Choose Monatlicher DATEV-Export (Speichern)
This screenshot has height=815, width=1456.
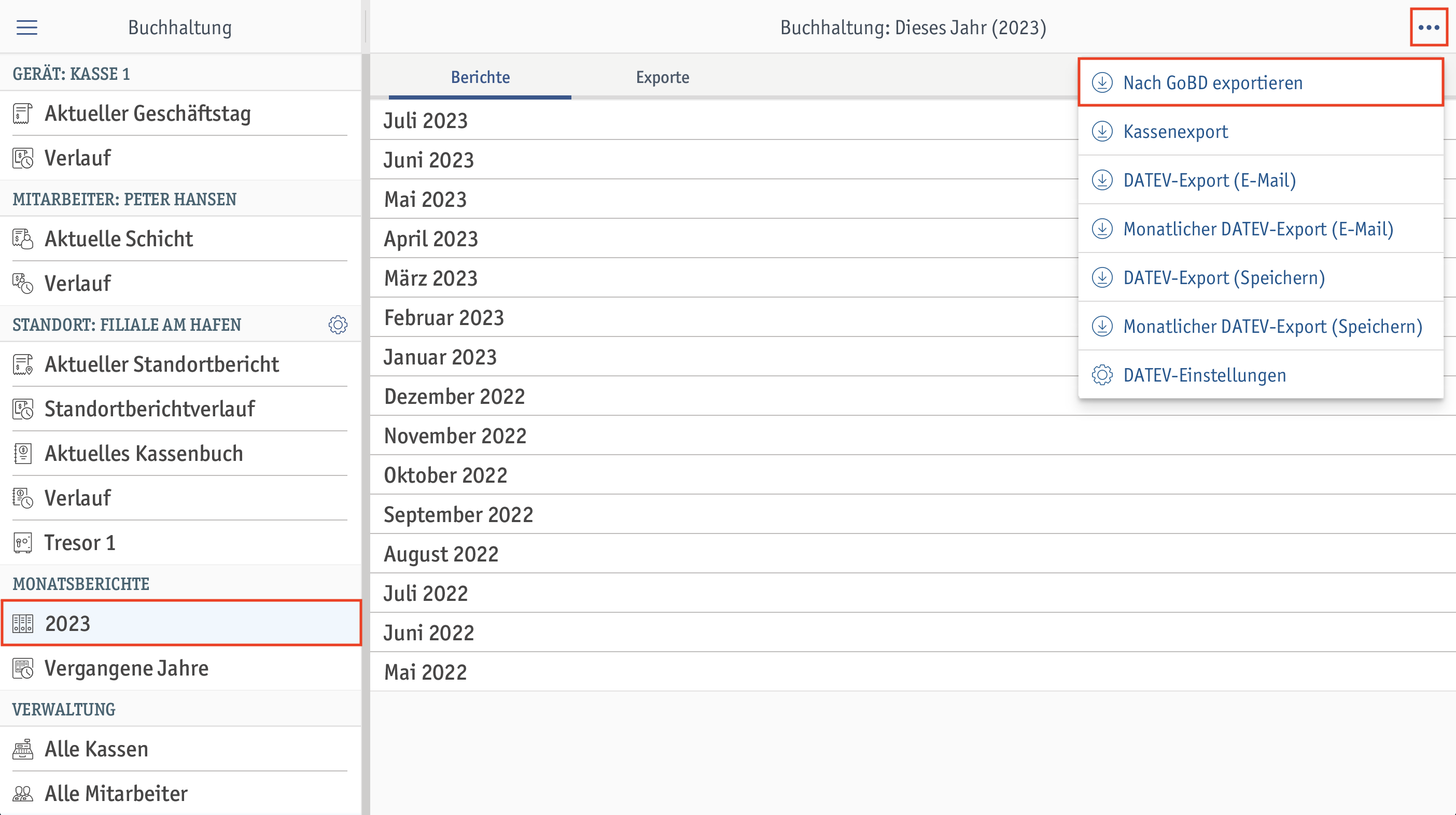[1261, 326]
